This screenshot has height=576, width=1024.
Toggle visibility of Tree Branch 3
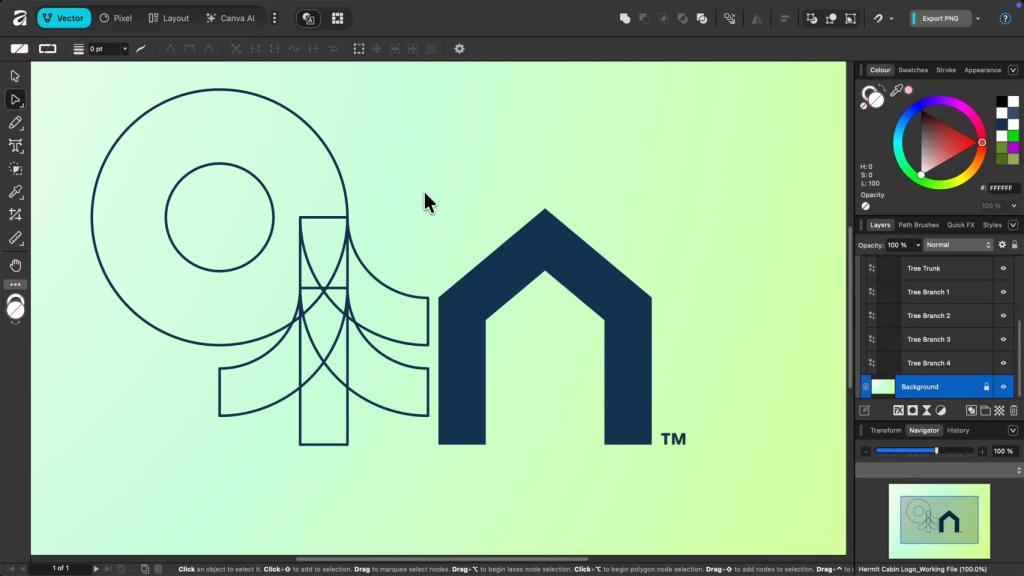tap(1002, 339)
